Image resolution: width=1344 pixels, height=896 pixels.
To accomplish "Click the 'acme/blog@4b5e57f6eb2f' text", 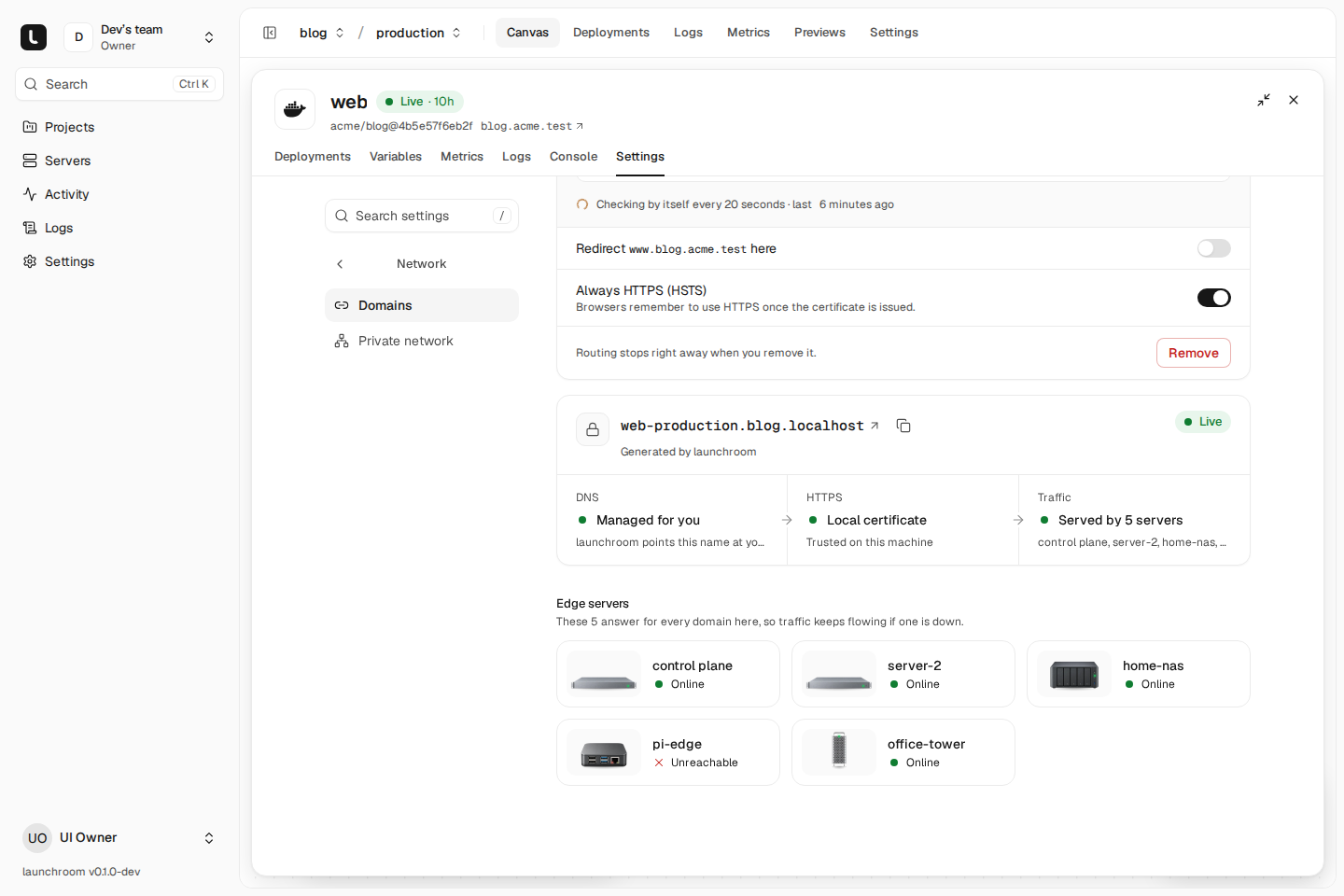I will [x=401, y=126].
